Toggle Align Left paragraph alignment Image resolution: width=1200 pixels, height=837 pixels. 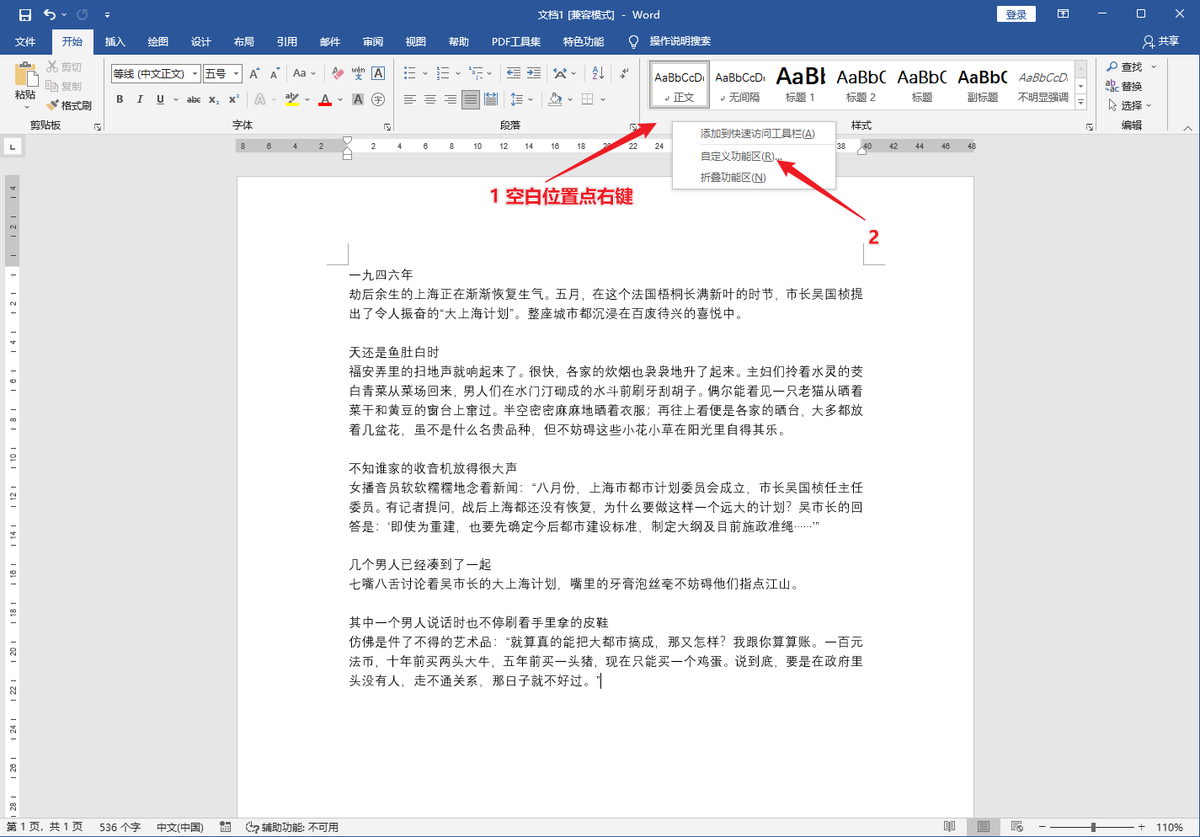[x=410, y=99]
